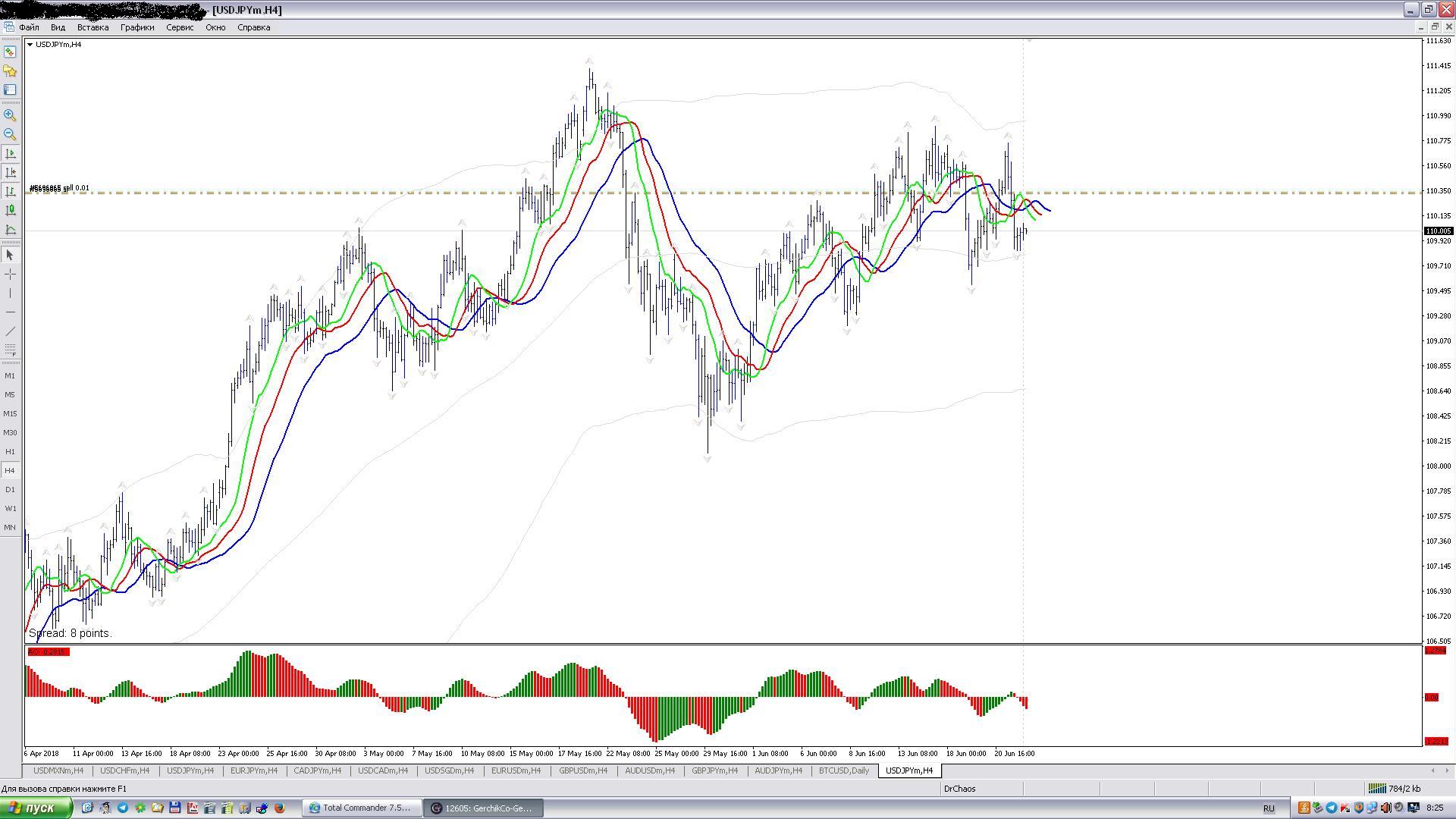The width and height of the screenshot is (1456, 819).
Task: Switch timeframe to H1
Action: point(10,451)
